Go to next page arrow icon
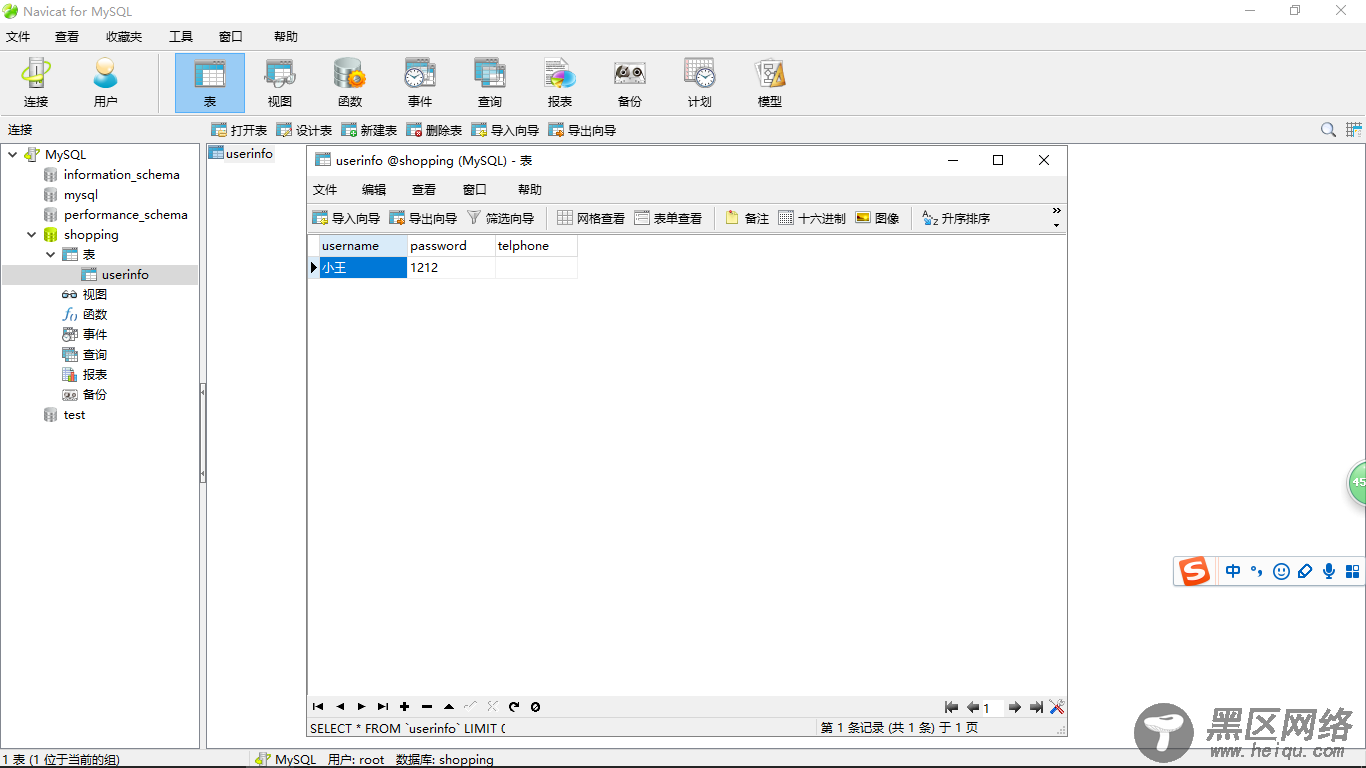Image resolution: width=1366 pixels, height=768 pixels. coord(1015,707)
